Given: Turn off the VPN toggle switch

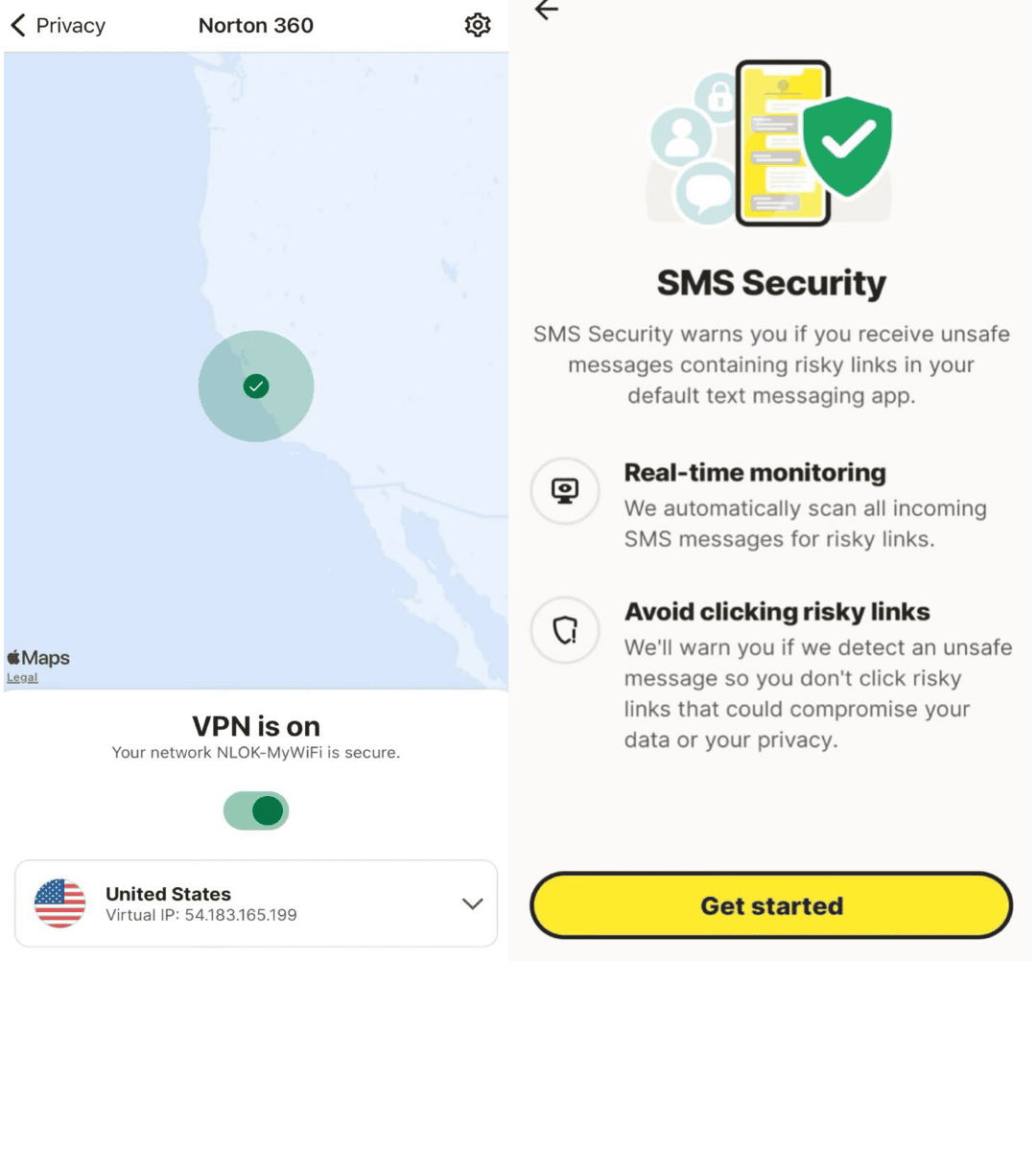Looking at the screenshot, I should [x=256, y=811].
